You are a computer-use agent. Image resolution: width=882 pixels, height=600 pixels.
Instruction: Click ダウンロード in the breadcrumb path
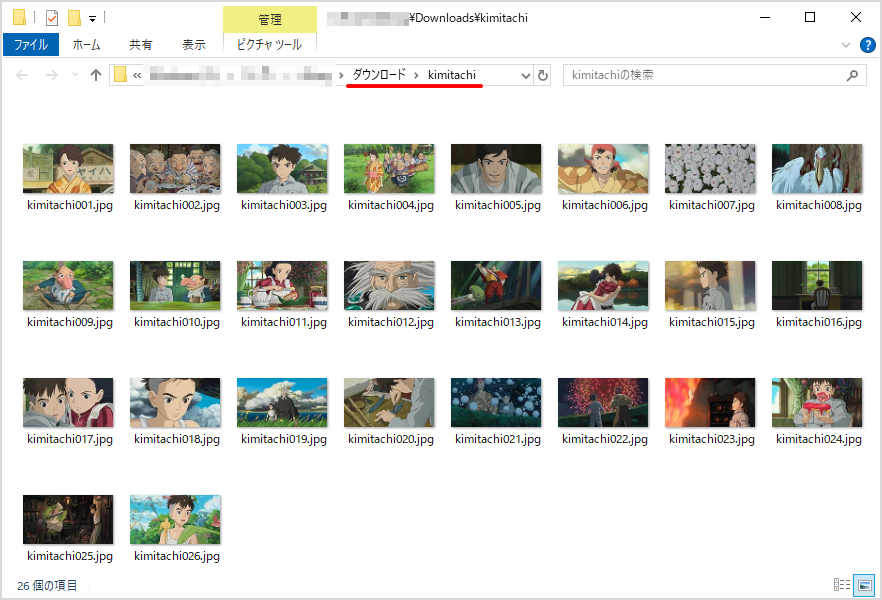(379, 75)
